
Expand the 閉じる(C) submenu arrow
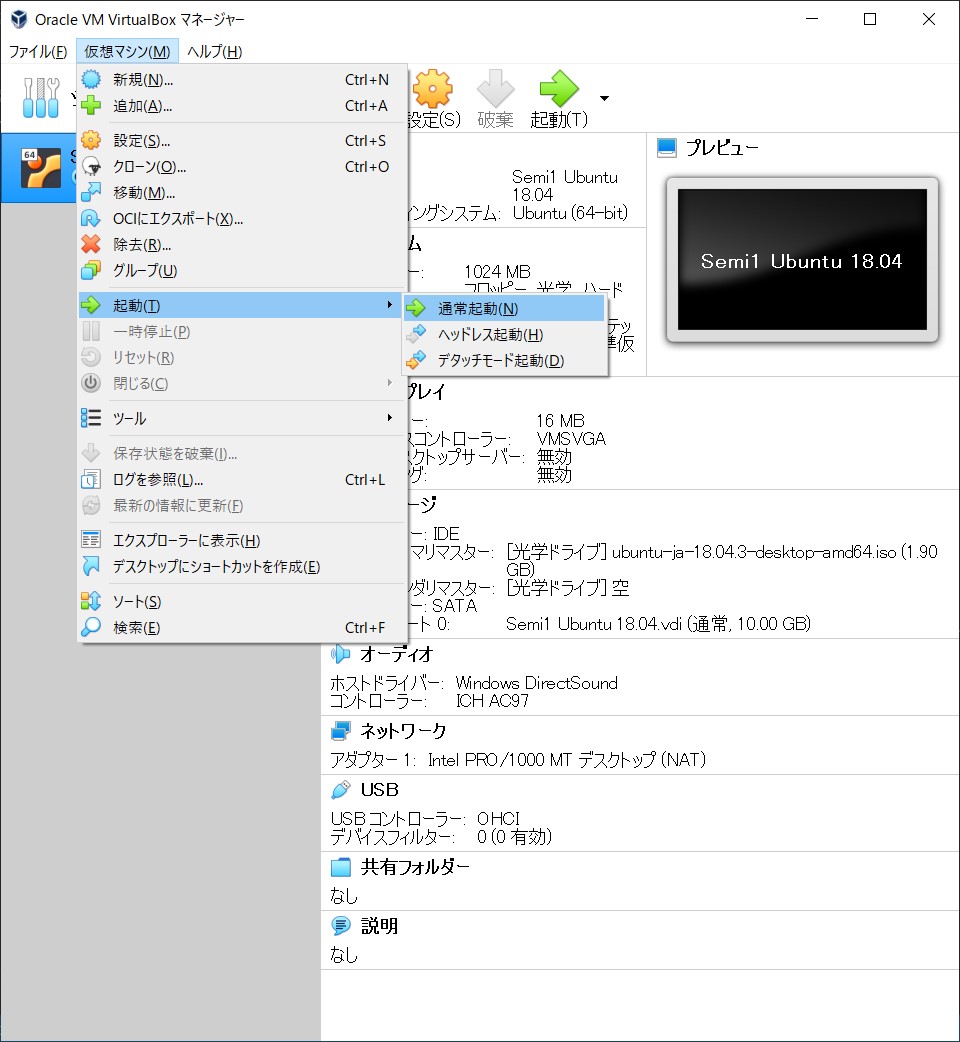point(390,383)
